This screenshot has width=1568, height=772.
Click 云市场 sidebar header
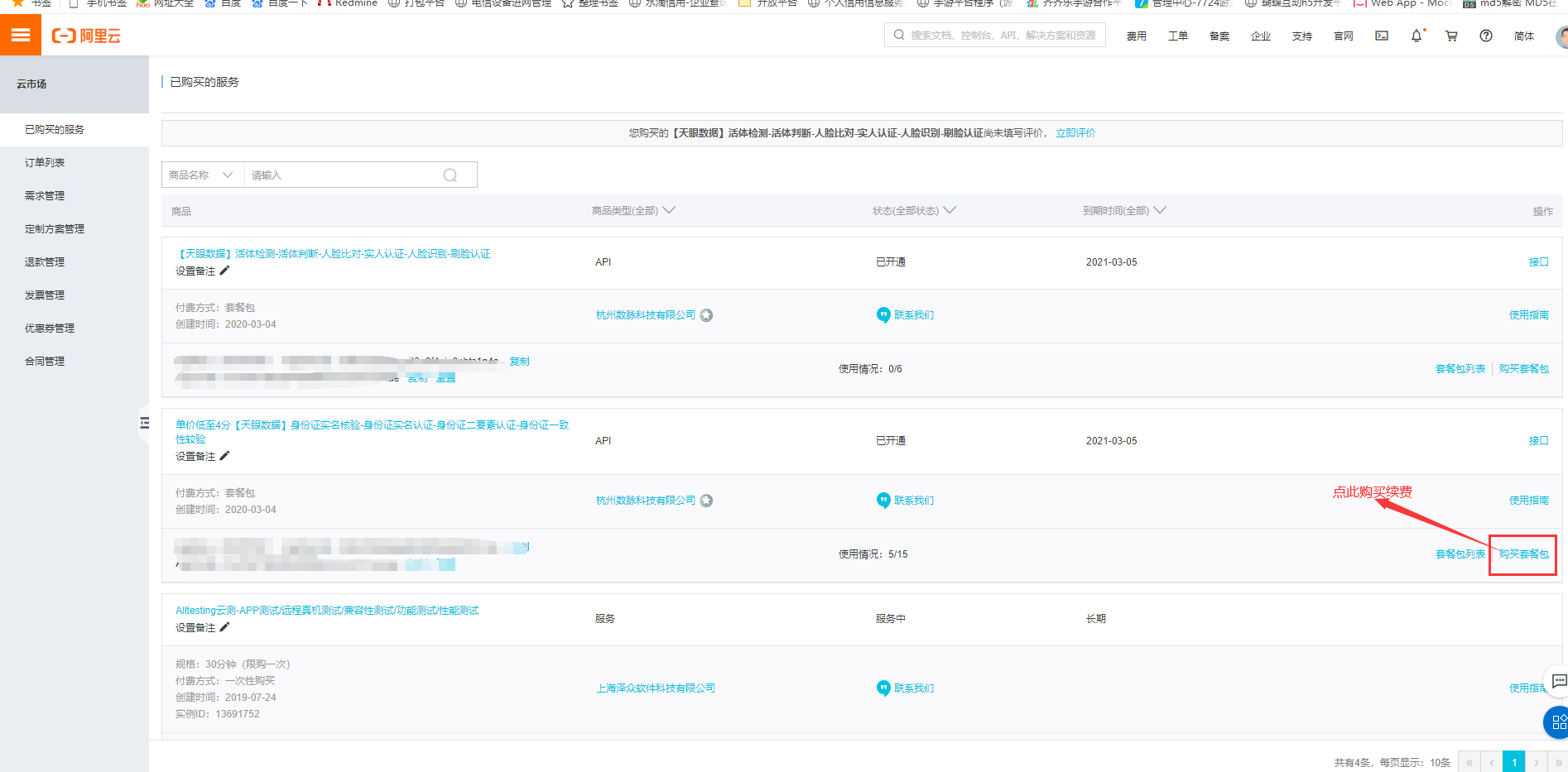coord(31,84)
